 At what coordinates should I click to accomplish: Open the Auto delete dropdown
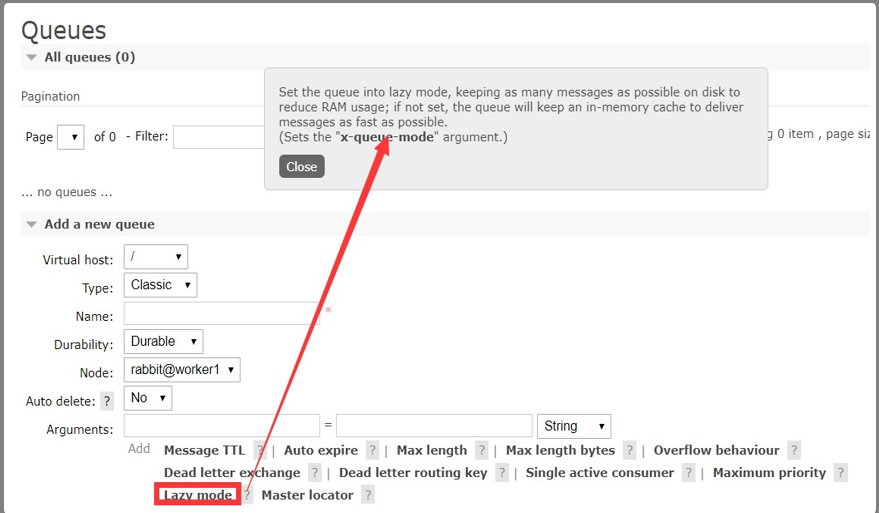[x=148, y=398]
